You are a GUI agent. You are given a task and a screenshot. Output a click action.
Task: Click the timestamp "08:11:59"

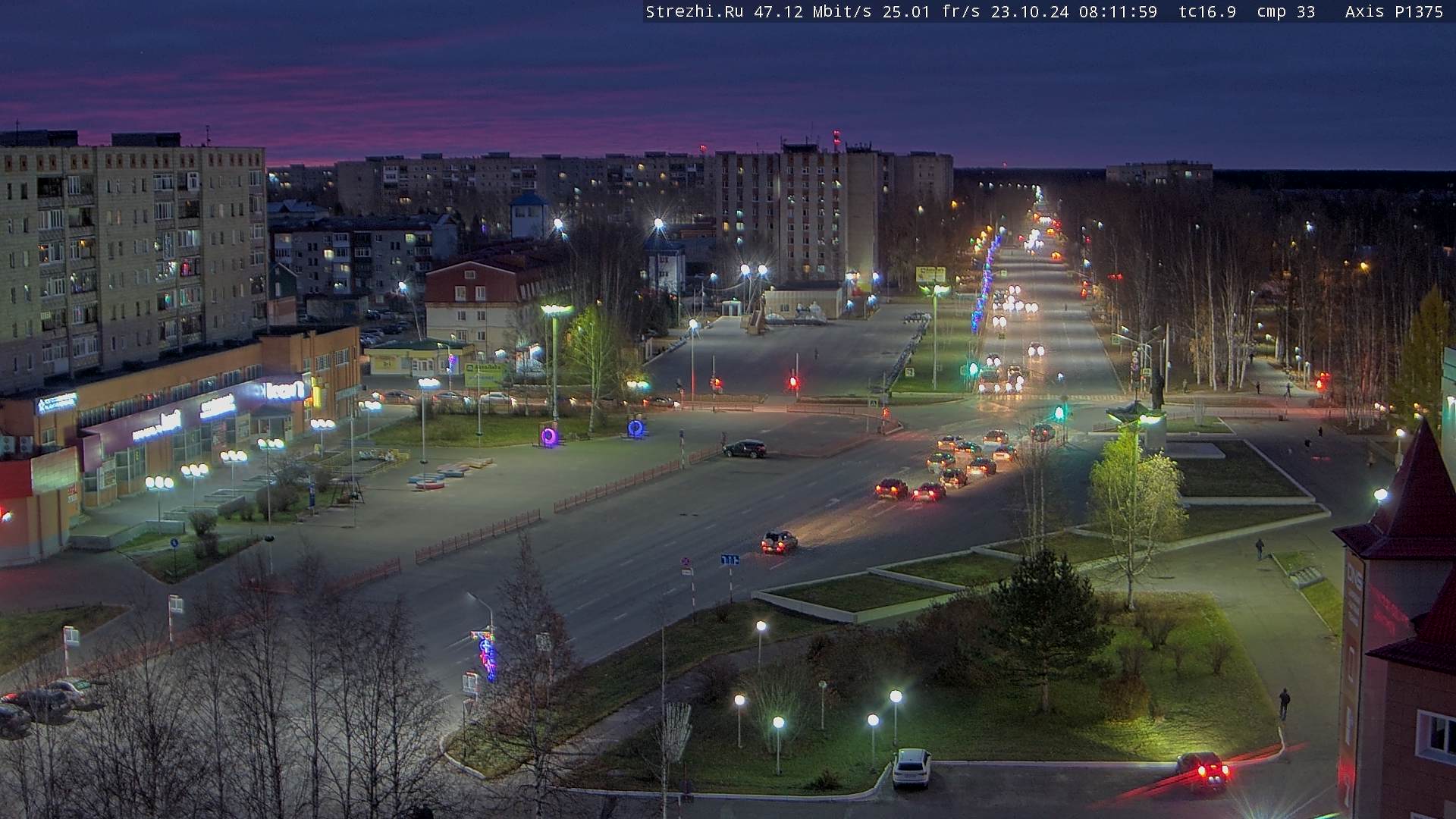coord(1118,11)
